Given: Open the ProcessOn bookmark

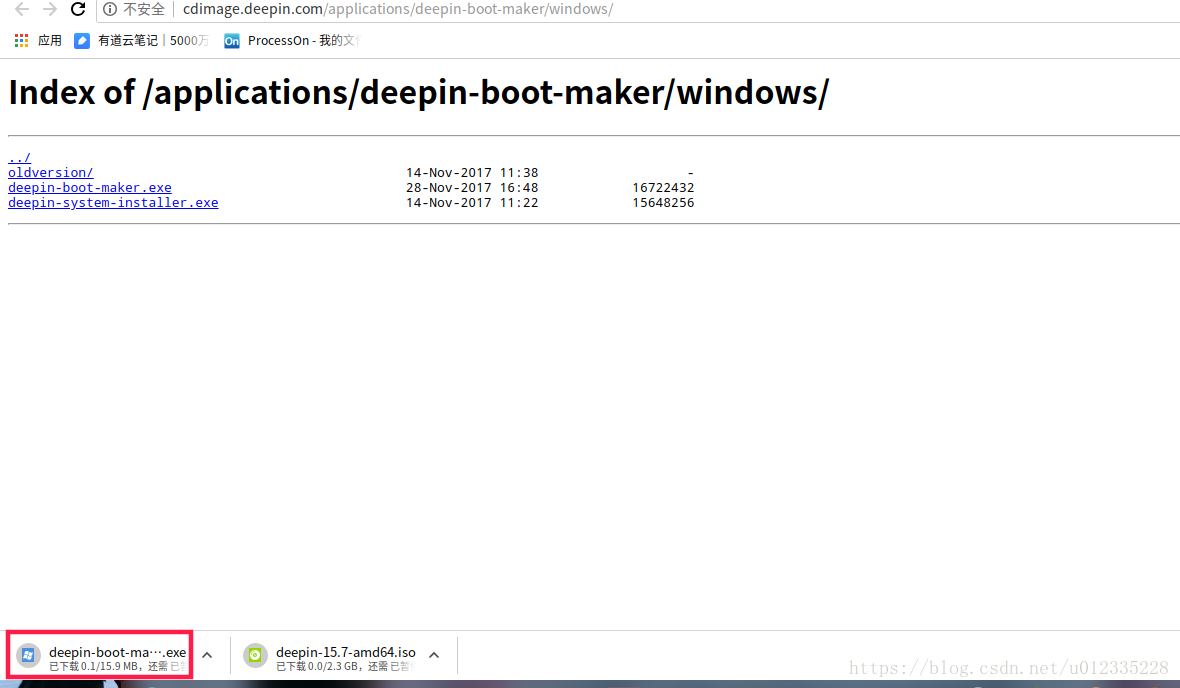Looking at the screenshot, I should (291, 41).
